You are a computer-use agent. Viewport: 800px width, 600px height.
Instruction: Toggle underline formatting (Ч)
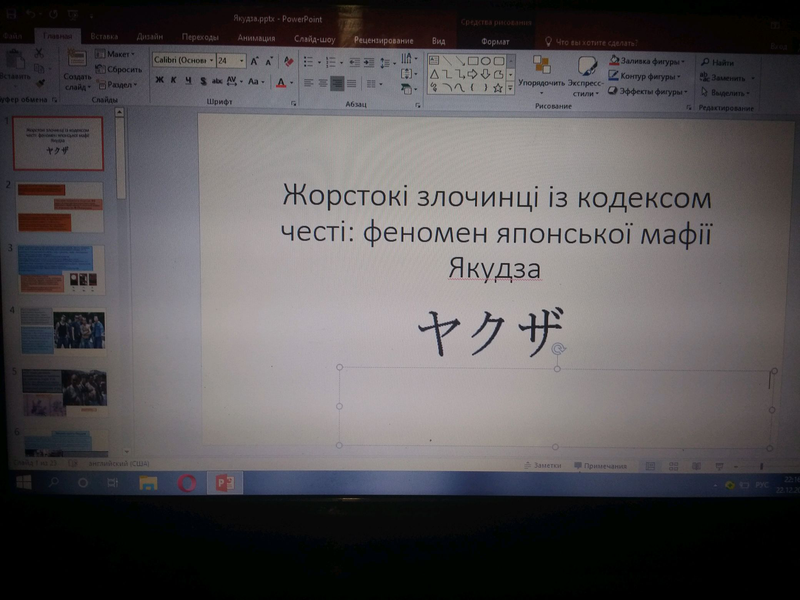[187, 81]
